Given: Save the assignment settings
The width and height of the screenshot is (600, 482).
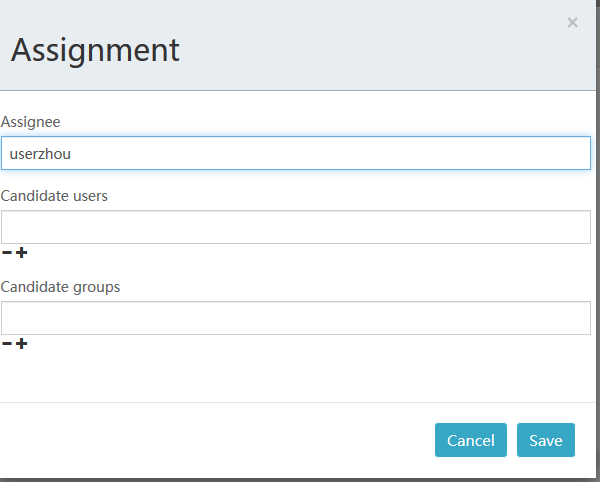Looking at the screenshot, I should 546,440.
